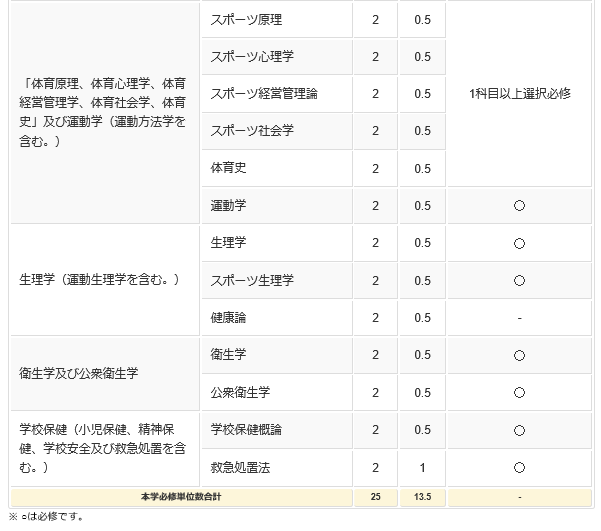This screenshot has height=531, width=601.
Task: Select the スポーツ生理学 subject cell
Action: point(277,281)
